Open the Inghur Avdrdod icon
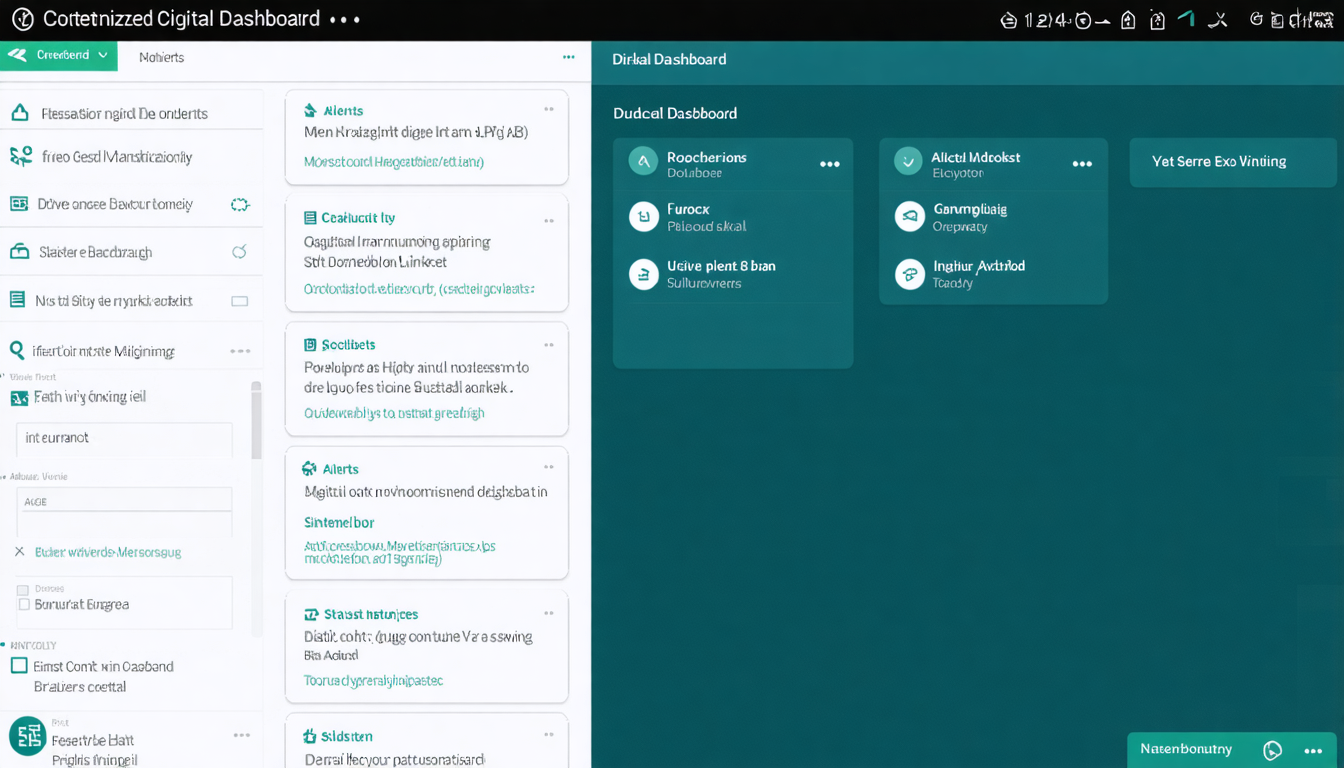 coord(909,274)
